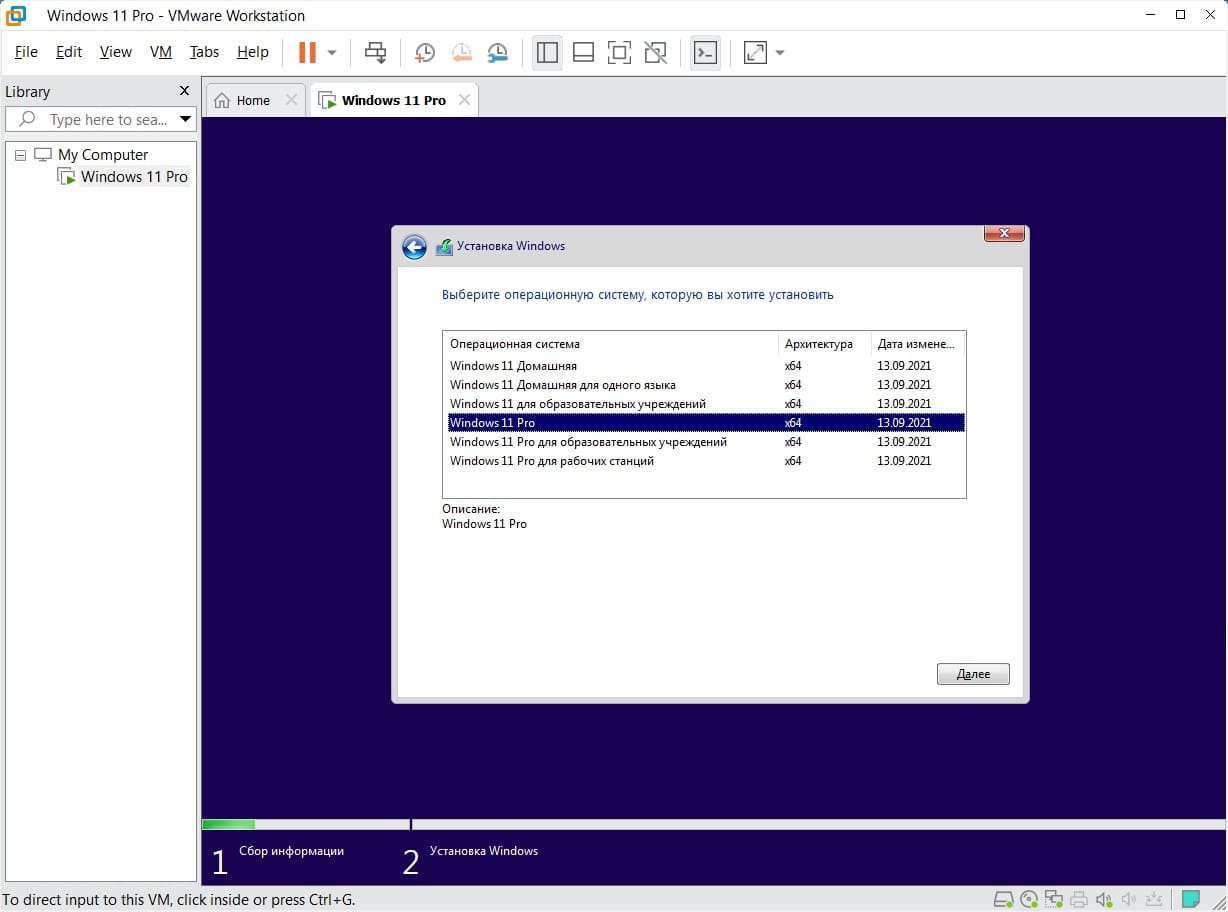
Task: Click the hard disk status icon
Action: pyautogui.click(x=1005, y=899)
